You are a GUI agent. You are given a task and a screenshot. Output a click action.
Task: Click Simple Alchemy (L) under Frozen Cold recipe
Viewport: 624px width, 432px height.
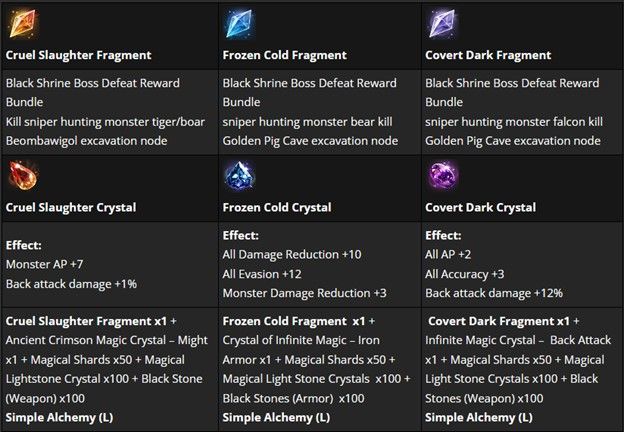pos(276,418)
